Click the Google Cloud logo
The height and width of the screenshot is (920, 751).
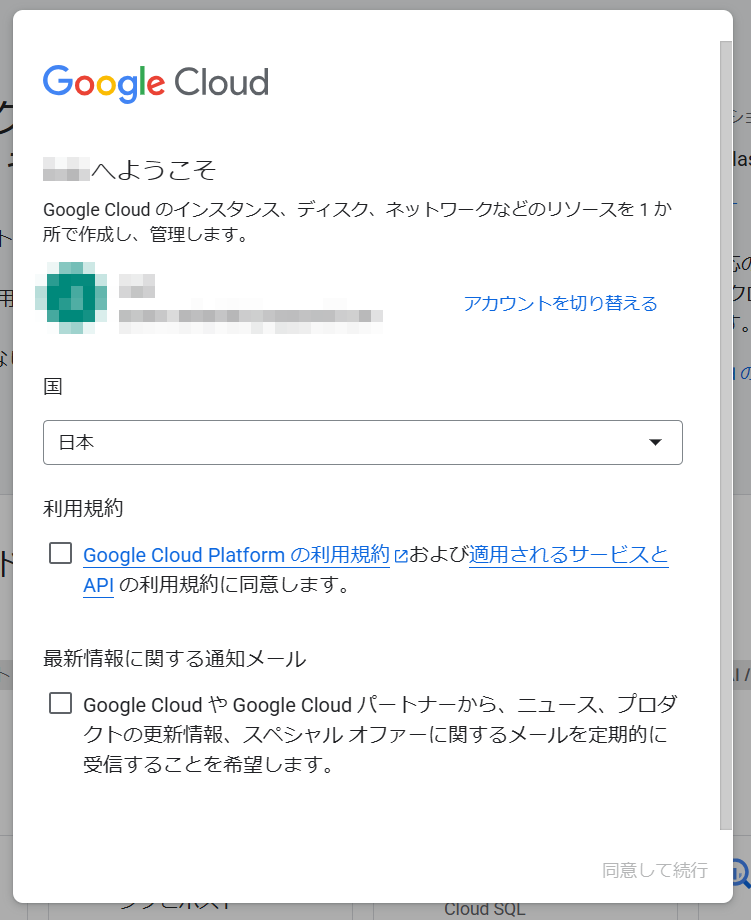click(156, 83)
